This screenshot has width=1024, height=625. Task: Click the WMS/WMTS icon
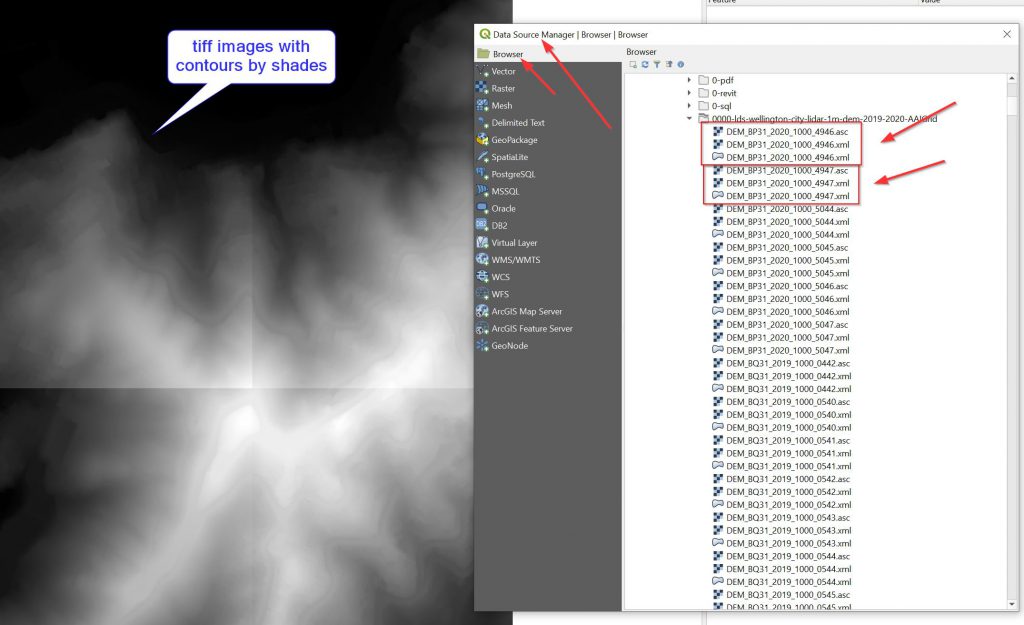[x=483, y=260]
